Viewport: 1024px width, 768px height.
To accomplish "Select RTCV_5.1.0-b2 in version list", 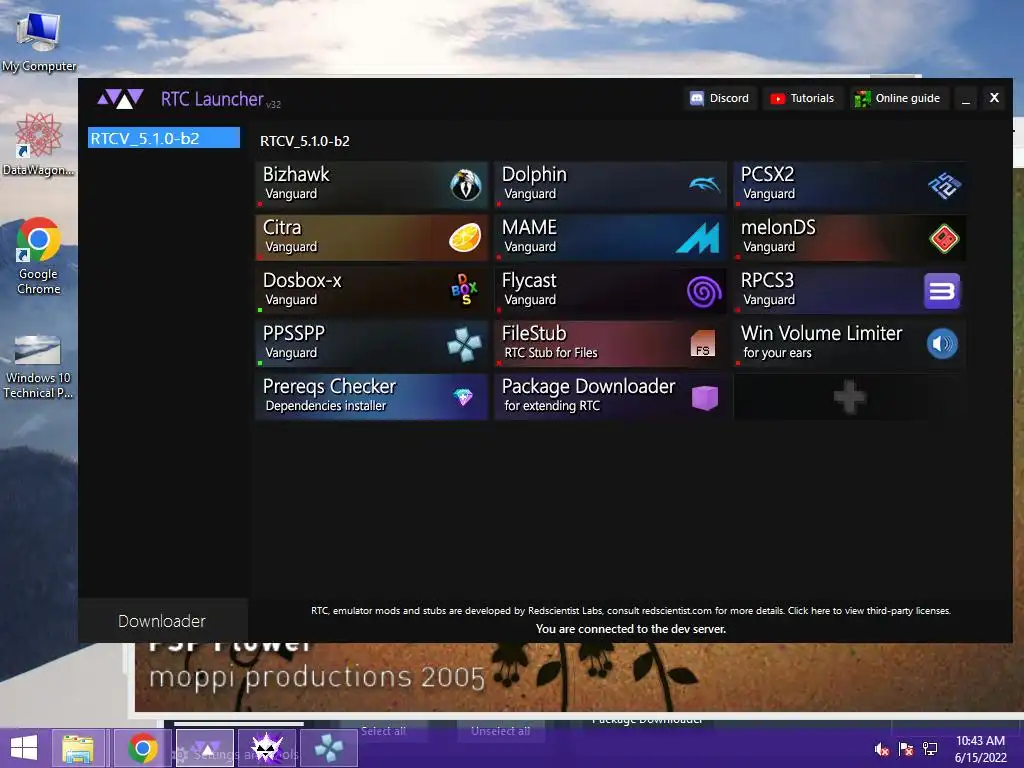I will 164,138.
